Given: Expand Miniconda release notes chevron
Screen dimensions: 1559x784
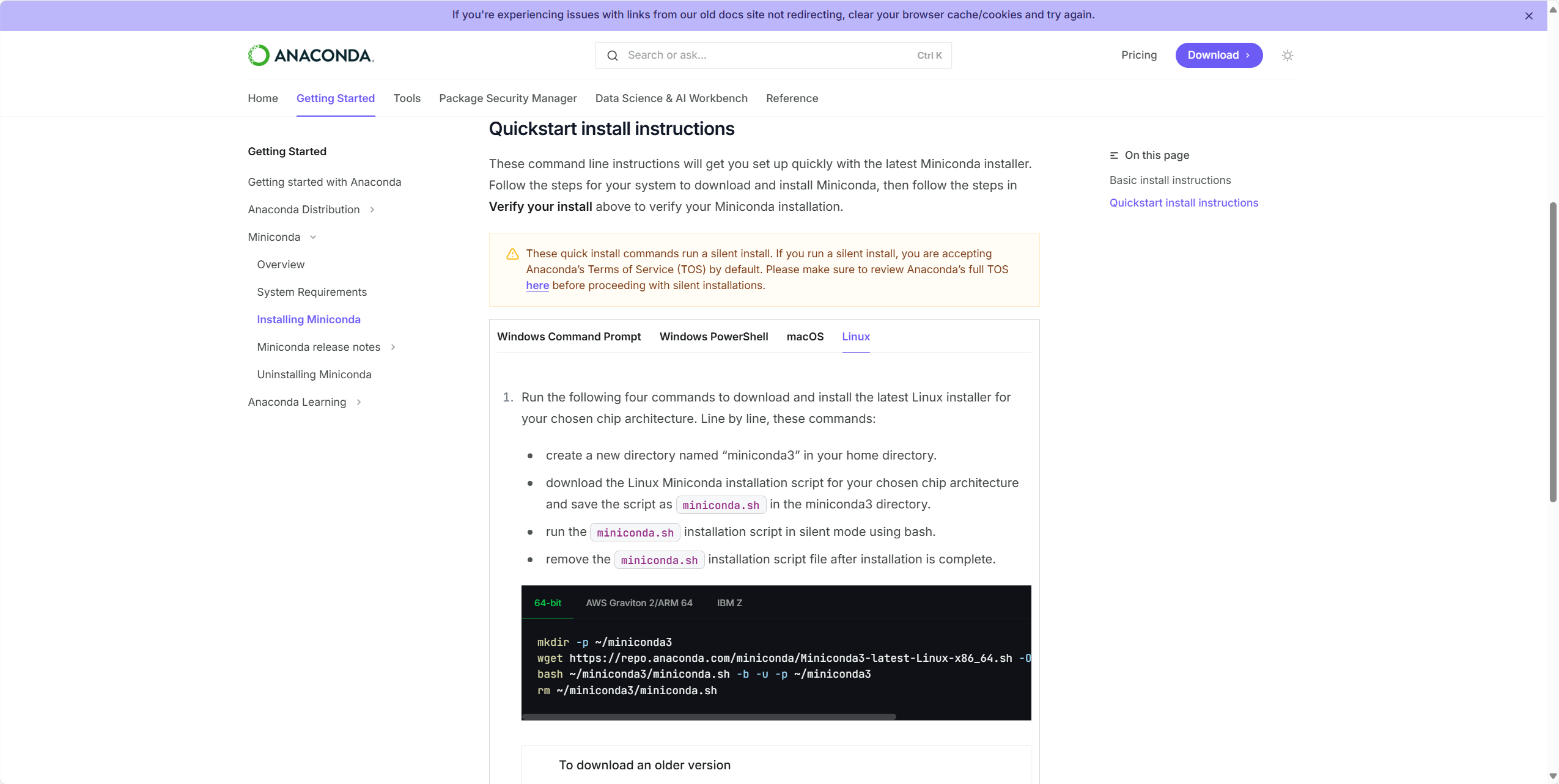Looking at the screenshot, I should pyautogui.click(x=393, y=347).
